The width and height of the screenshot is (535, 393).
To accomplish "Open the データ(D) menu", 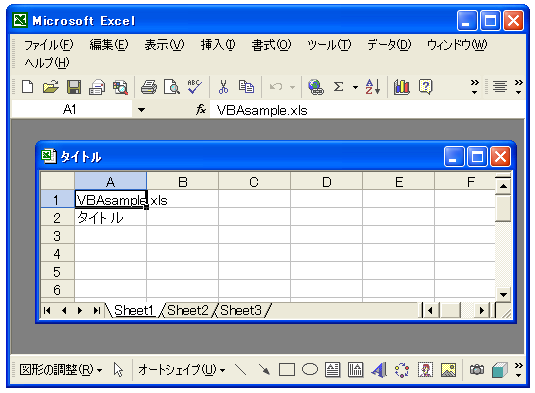I will coord(389,45).
